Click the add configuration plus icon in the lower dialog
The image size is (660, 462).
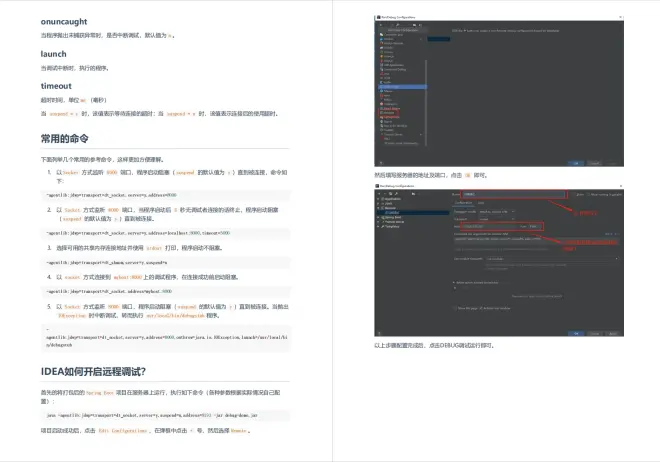coord(378,193)
